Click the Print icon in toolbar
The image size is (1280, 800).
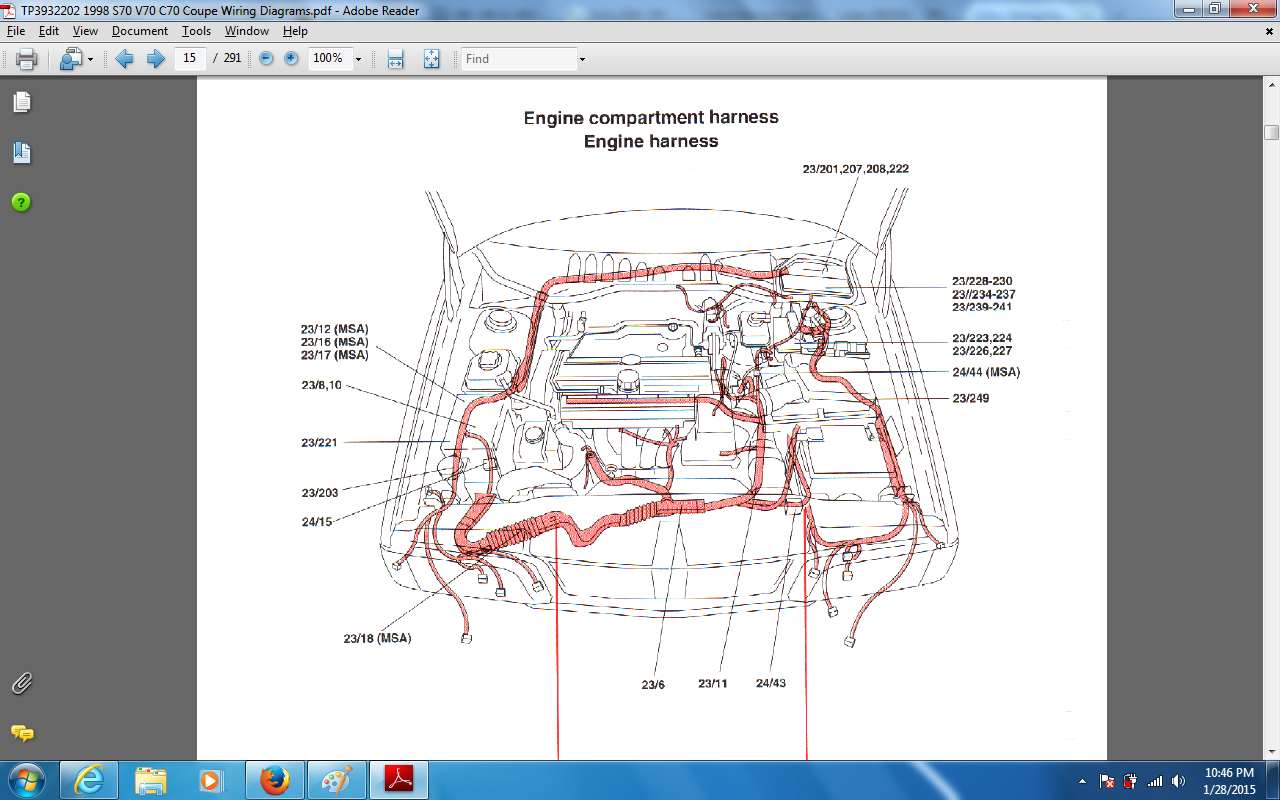[x=27, y=59]
